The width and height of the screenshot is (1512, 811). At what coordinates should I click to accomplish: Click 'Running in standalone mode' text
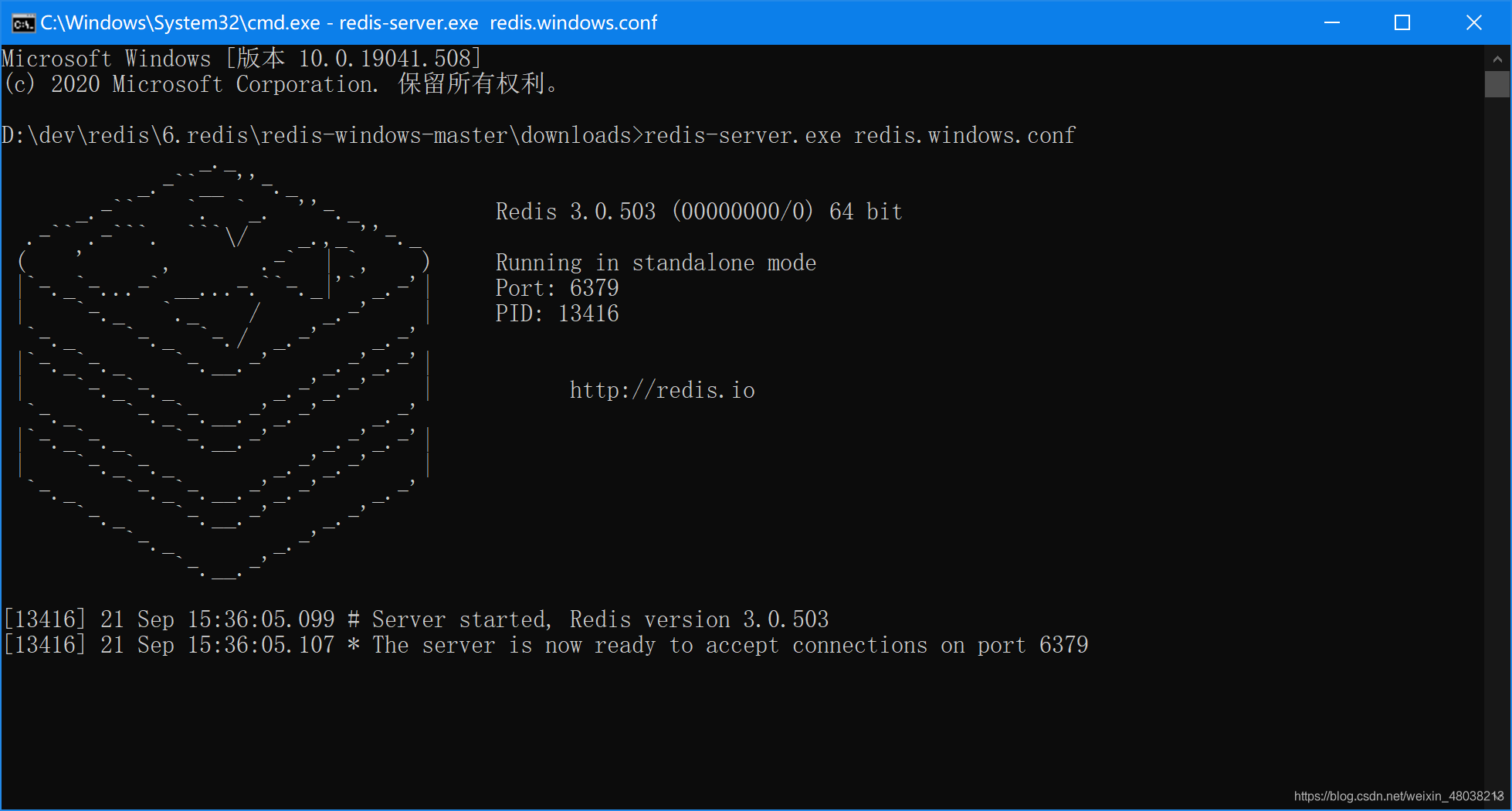point(656,263)
